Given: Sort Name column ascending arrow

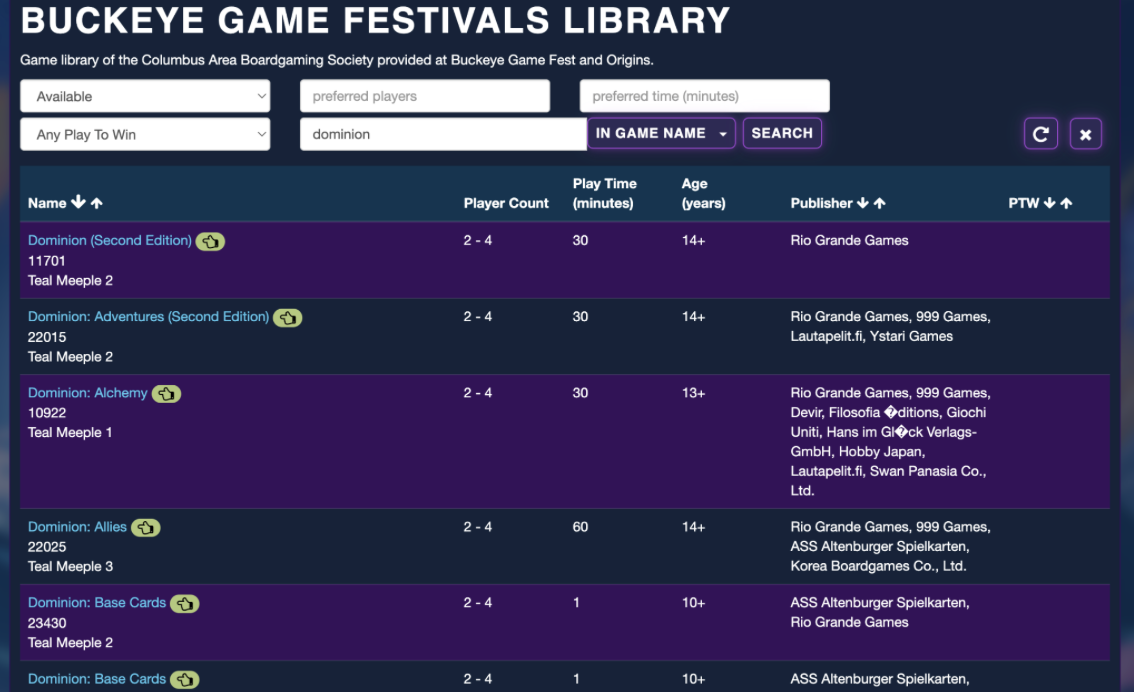Looking at the screenshot, I should (x=97, y=203).
